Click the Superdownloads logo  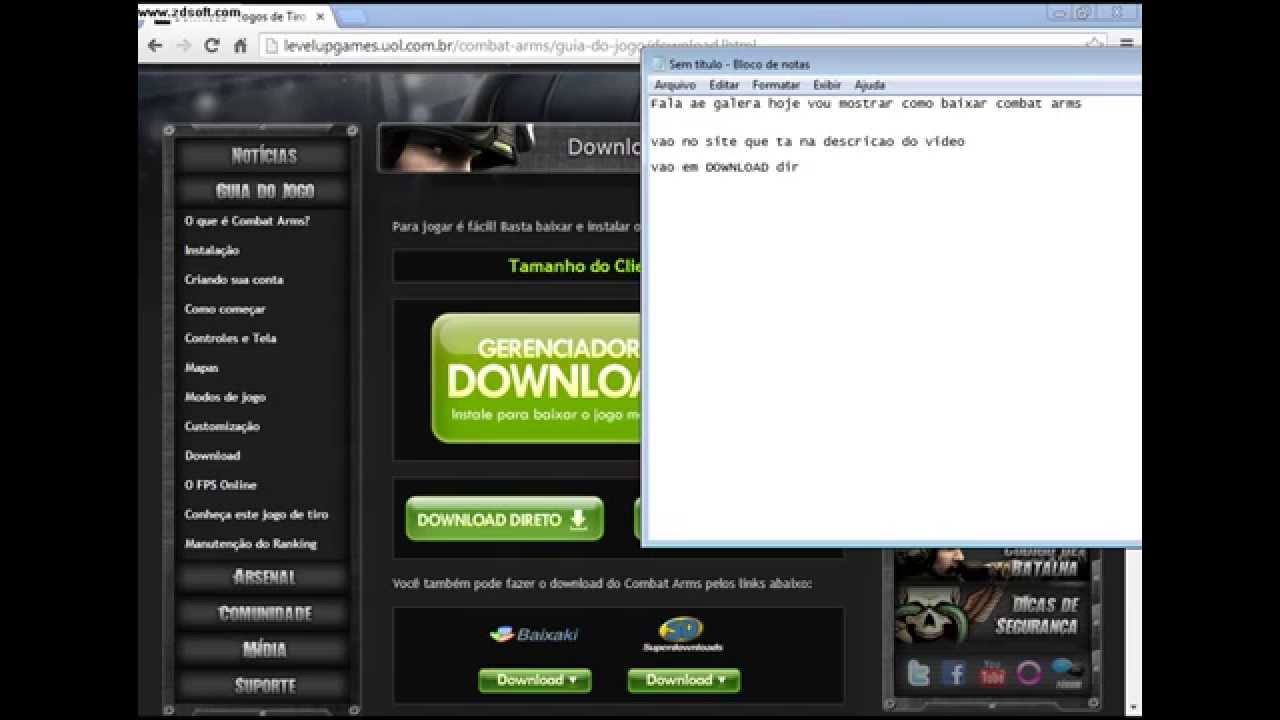pyautogui.click(x=682, y=635)
